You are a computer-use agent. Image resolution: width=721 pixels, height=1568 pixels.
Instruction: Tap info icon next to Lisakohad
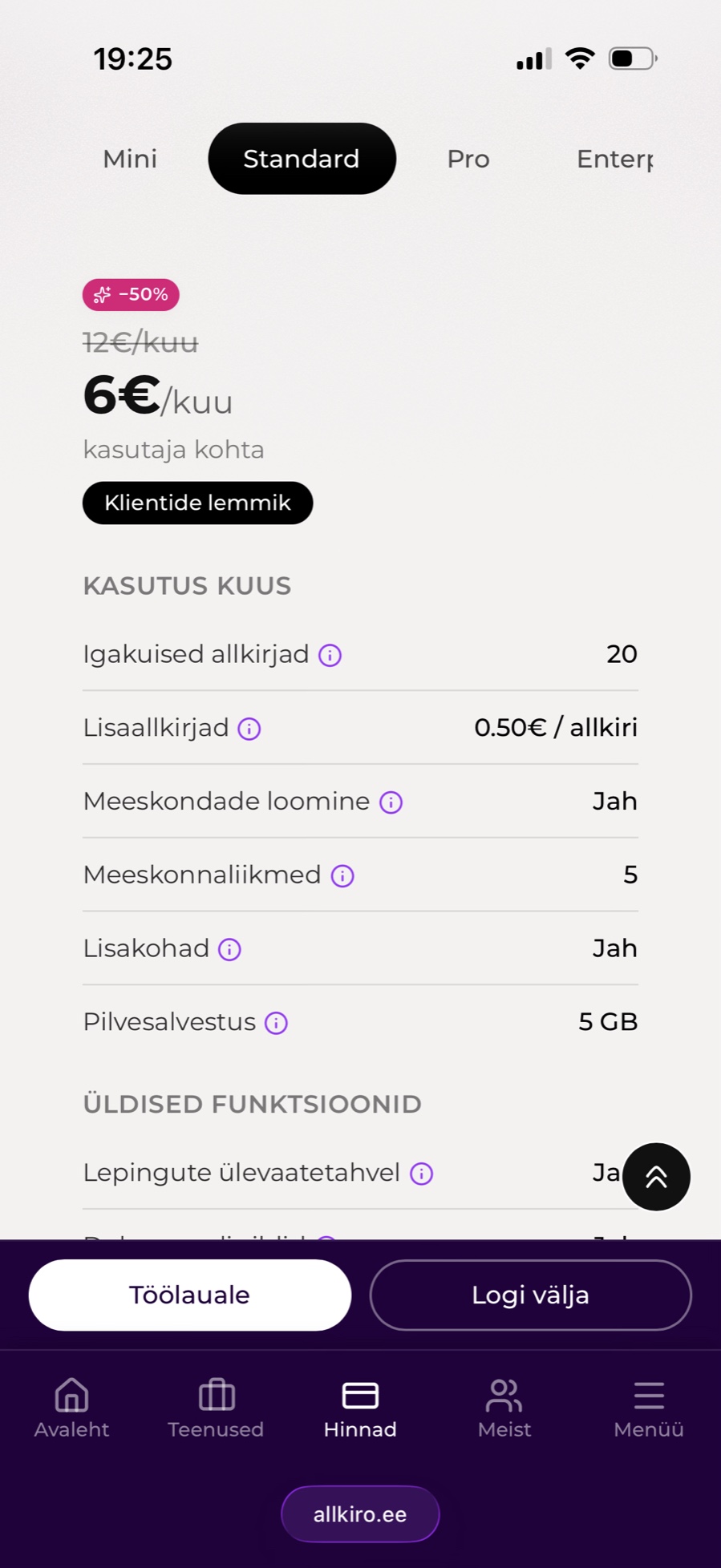(x=229, y=950)
